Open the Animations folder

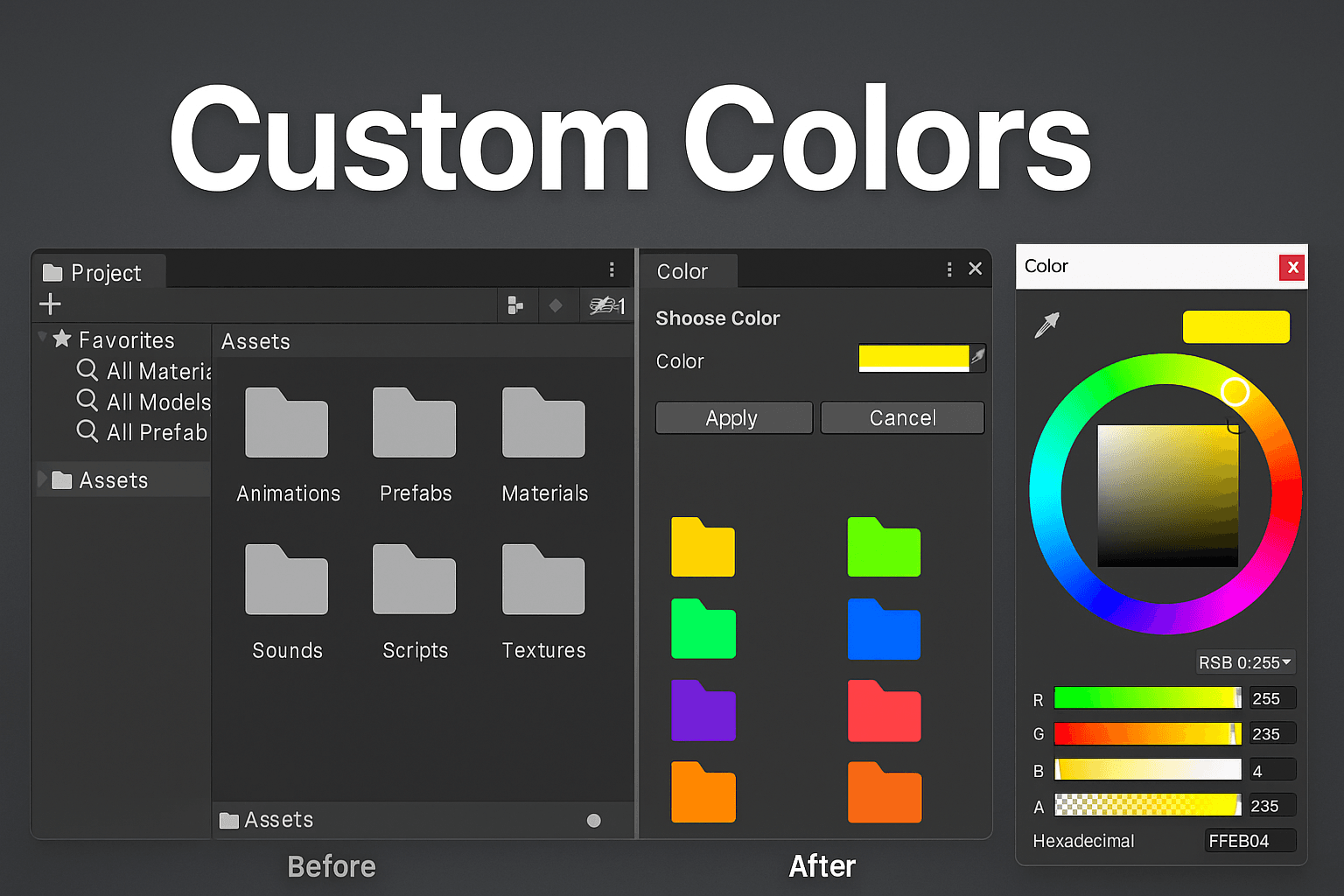287,423
